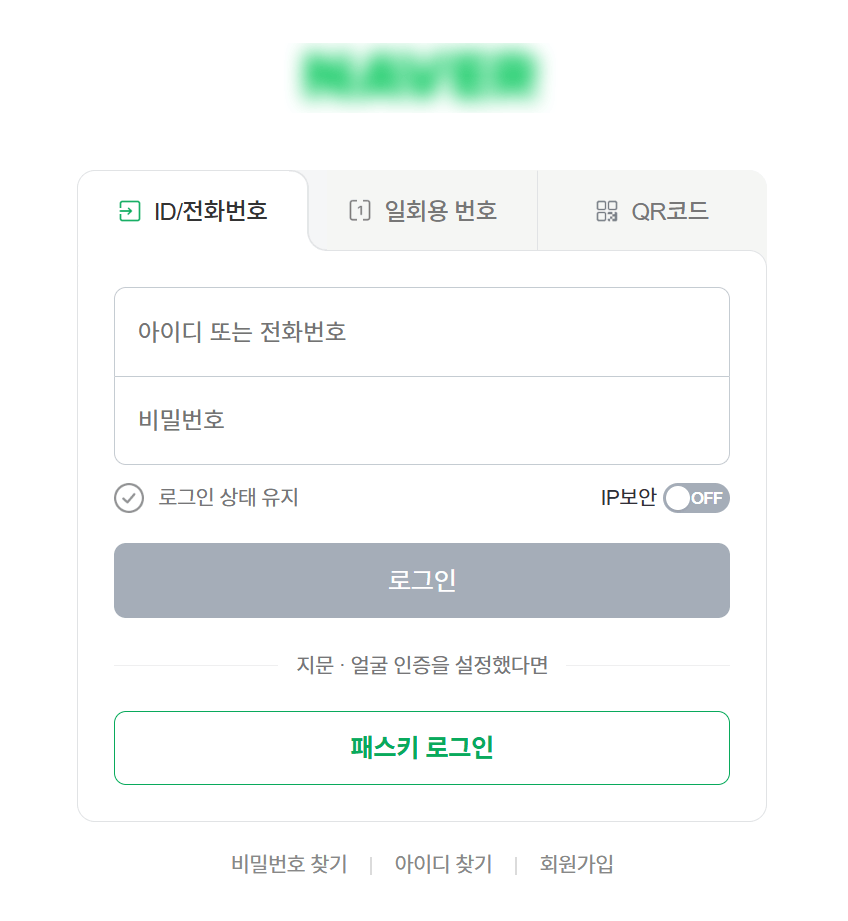Switch to the ID/전화번호 tab
This screenshot has width=848, height=921.
(x=194, y=211)
